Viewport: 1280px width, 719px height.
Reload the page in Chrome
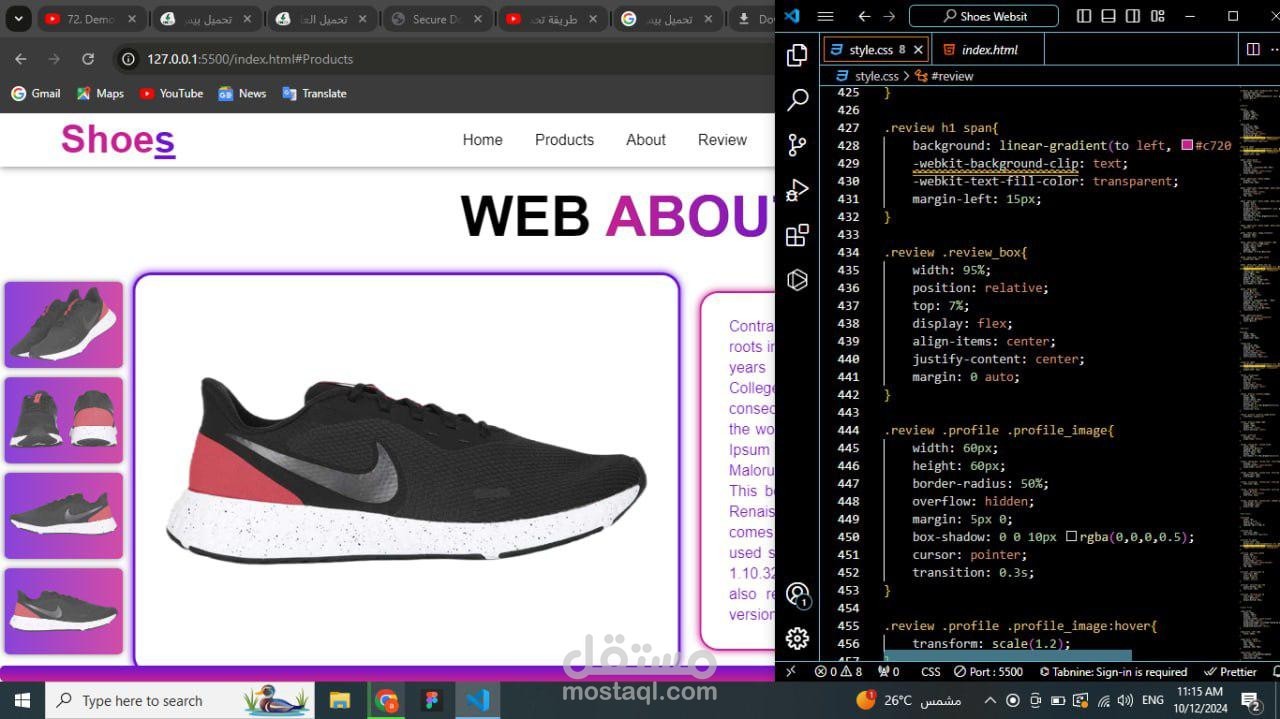(x=88, y=59)
